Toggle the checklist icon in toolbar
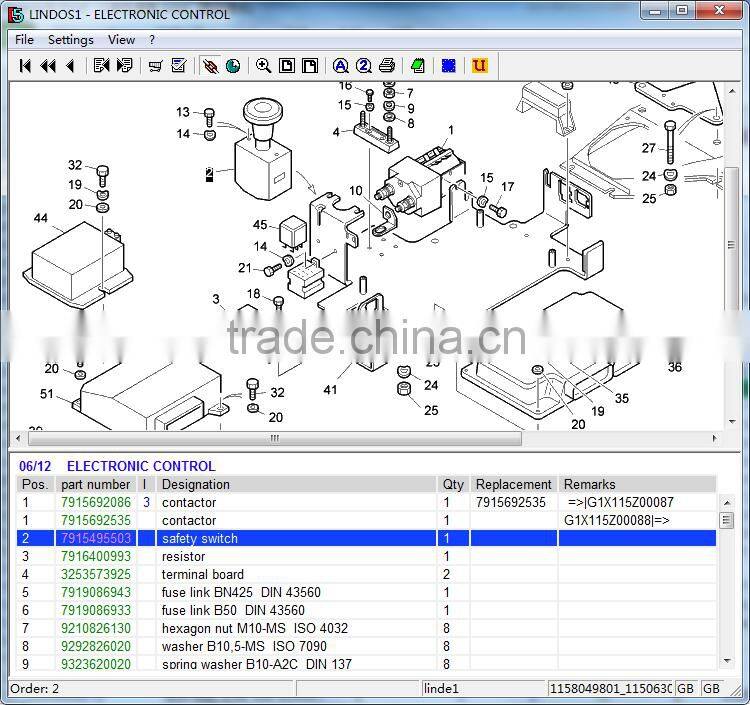 click(x=179, y=66)
